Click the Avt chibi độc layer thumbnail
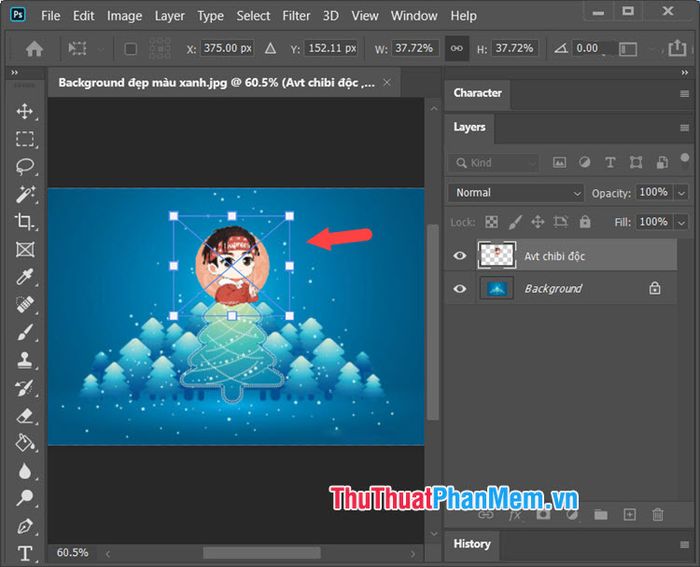The height and width of the screenshot is (567, 700). (496, 255)
